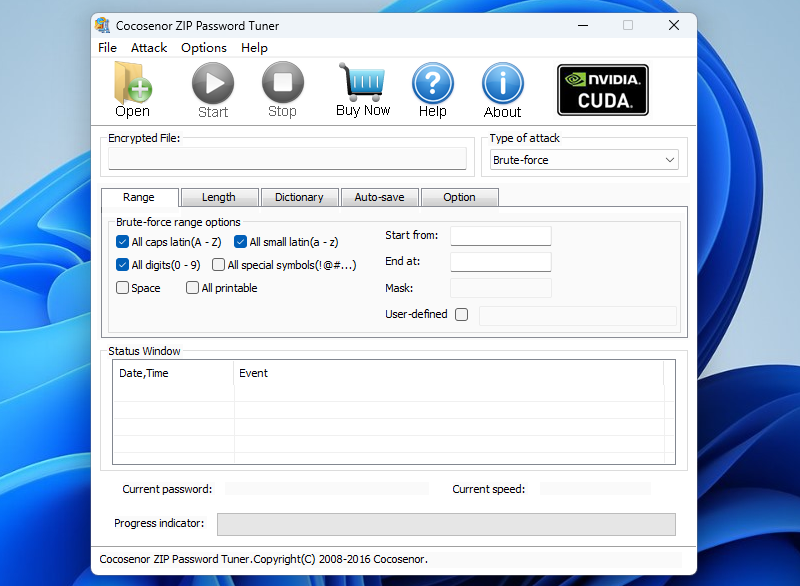The height and width of the screenshot is (586, 800).
Task: Click the Help question mark icon
Action: point(433,83)
